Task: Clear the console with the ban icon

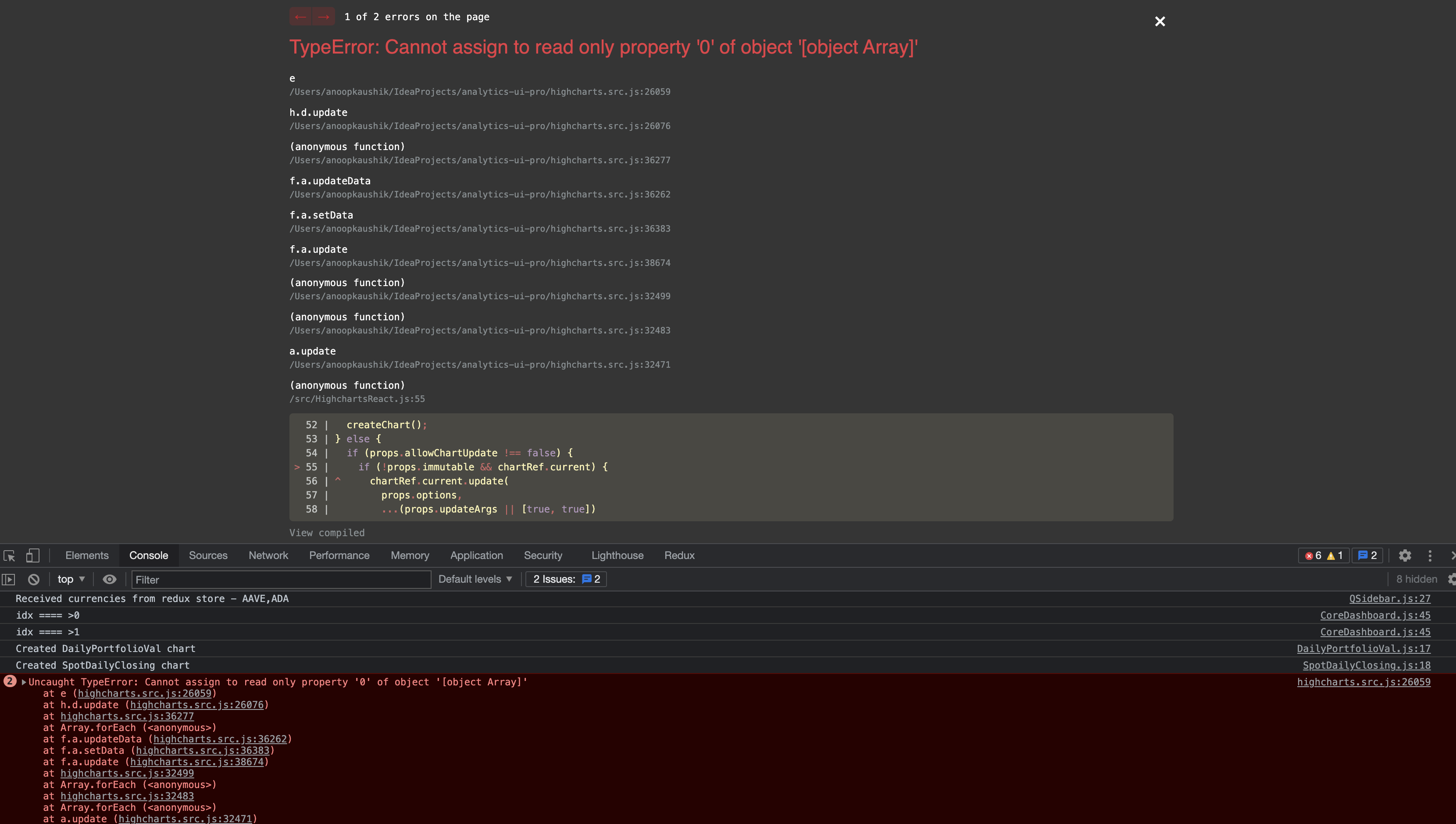Action: tap(34, 580)
